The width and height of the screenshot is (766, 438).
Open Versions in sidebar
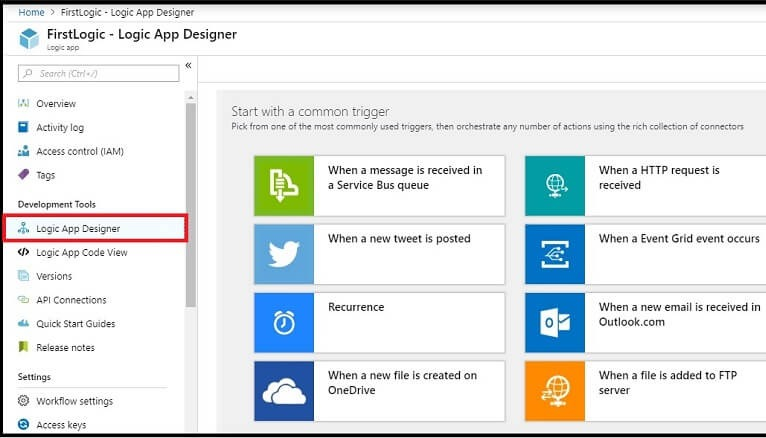(x=54, y=276)
